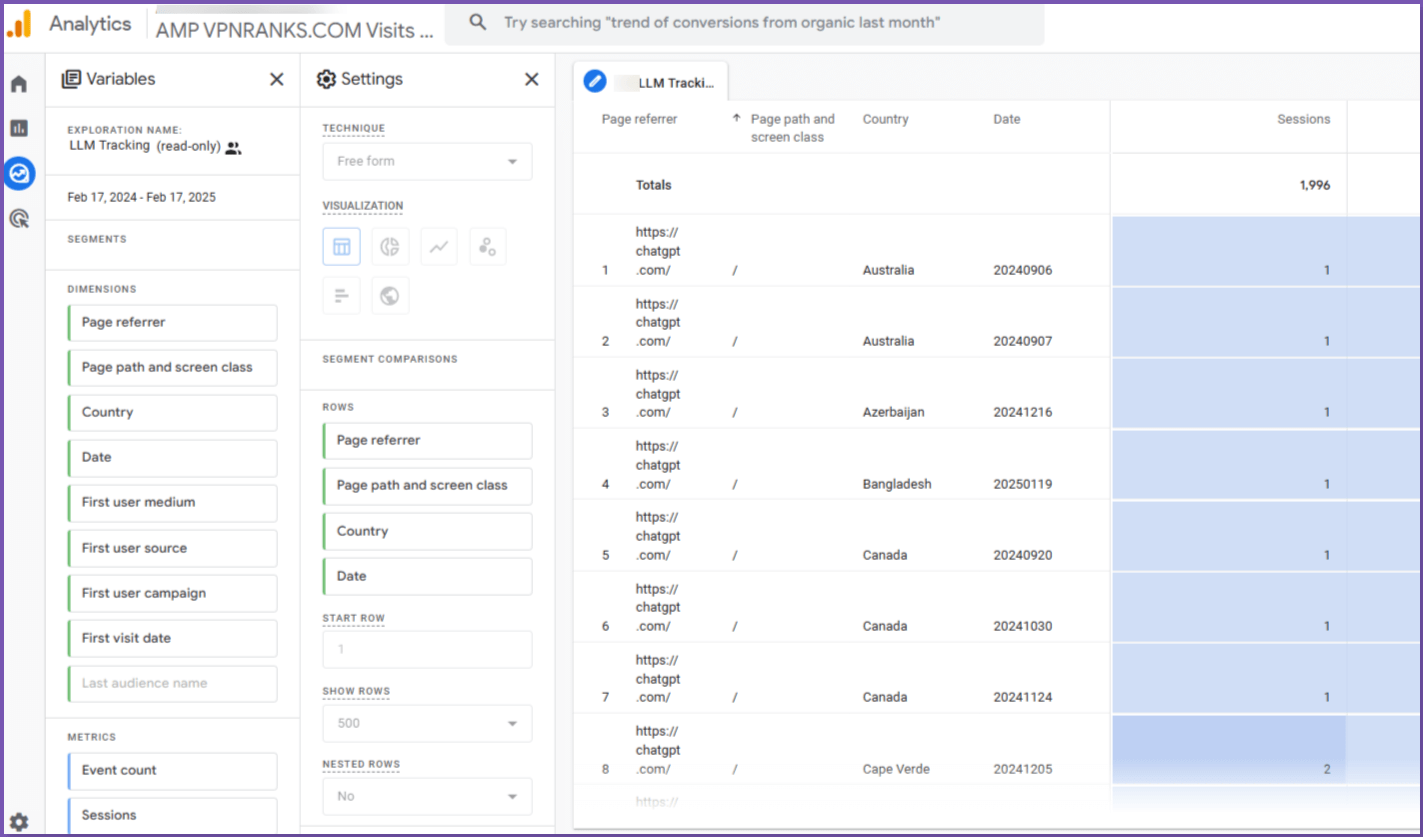The width and height of the screenshot is (1423, 837).
Task: Choose the geo map visualization
Action: 390,296
